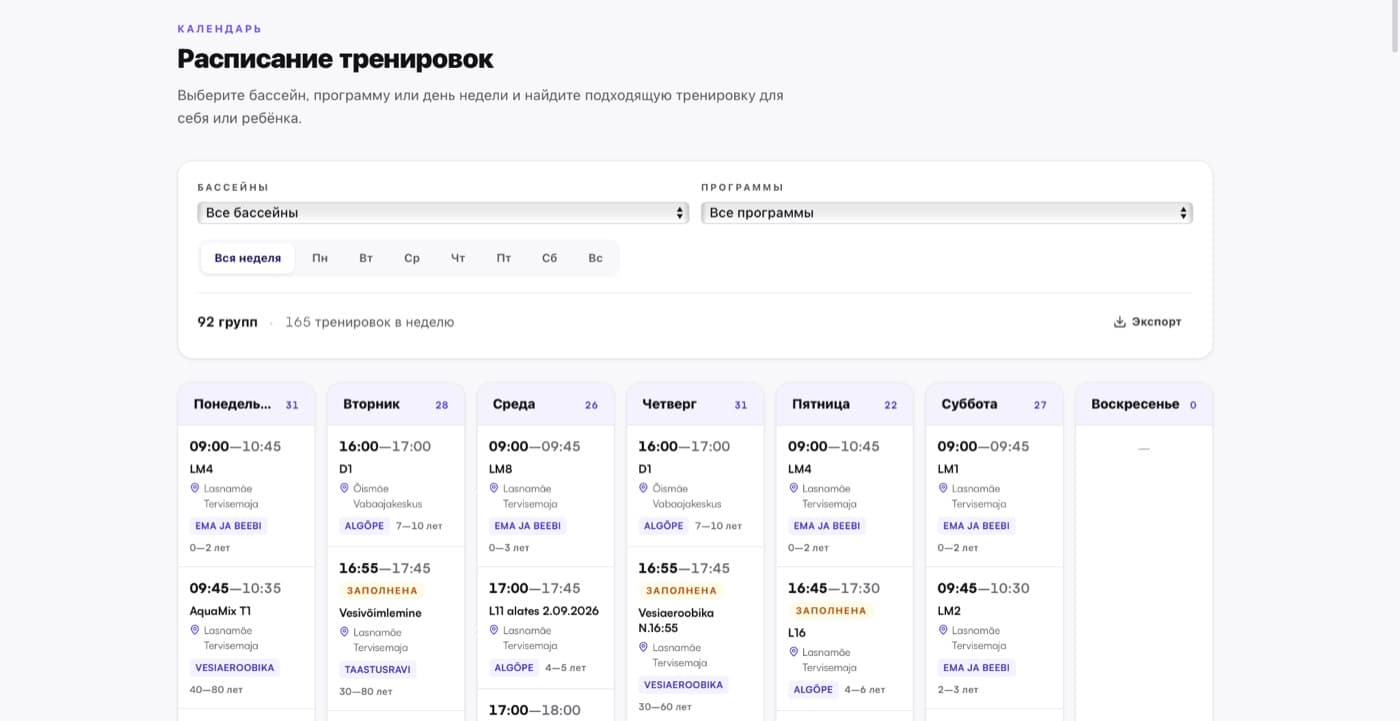Viewport: 1400px width, 721px height.
Task: Click EMA JA BEEBI tag in Saturday LM2 card
Action: point(976,668)
